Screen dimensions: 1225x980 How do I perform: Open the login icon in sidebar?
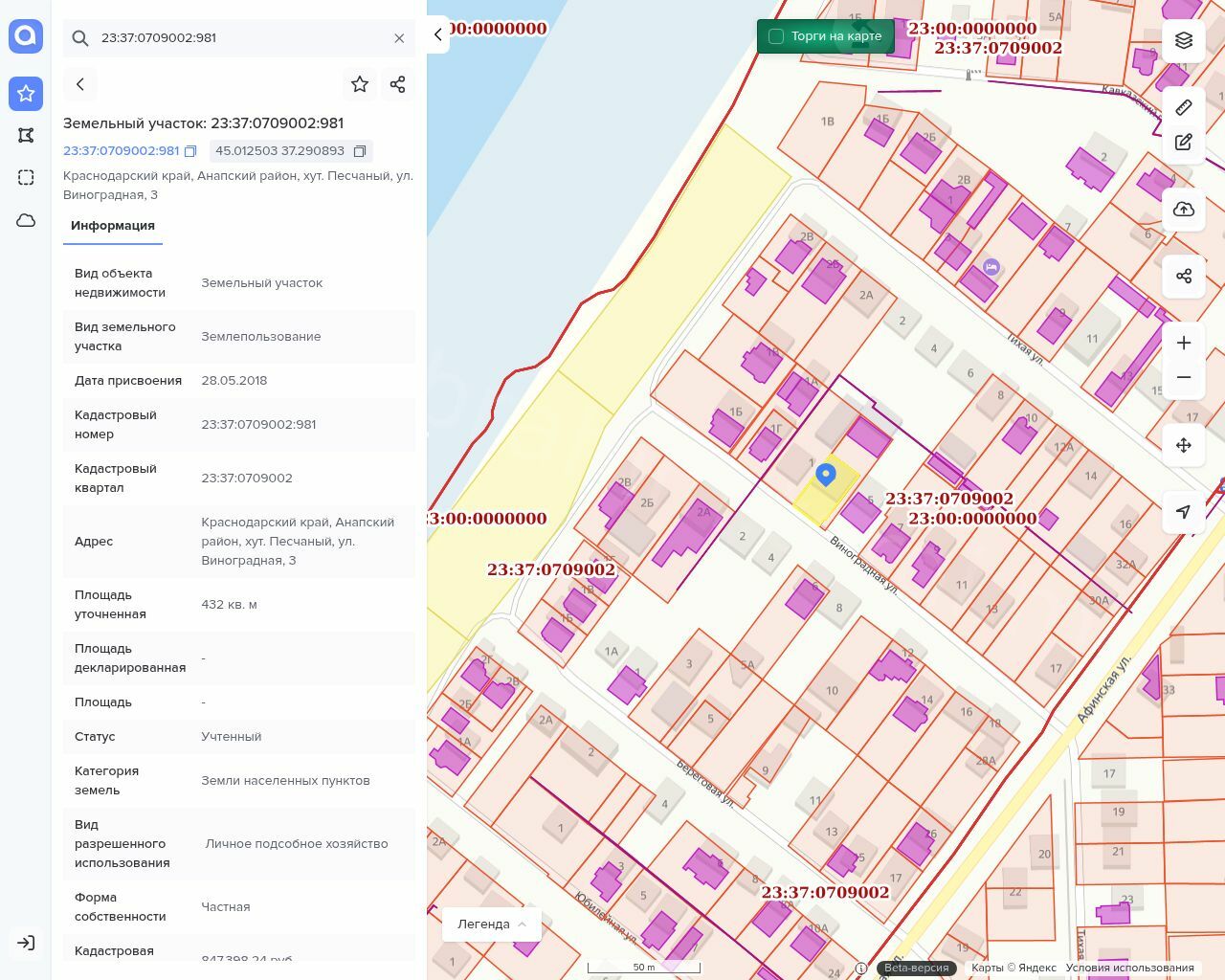pyautogui.click(x=26, y=943)
